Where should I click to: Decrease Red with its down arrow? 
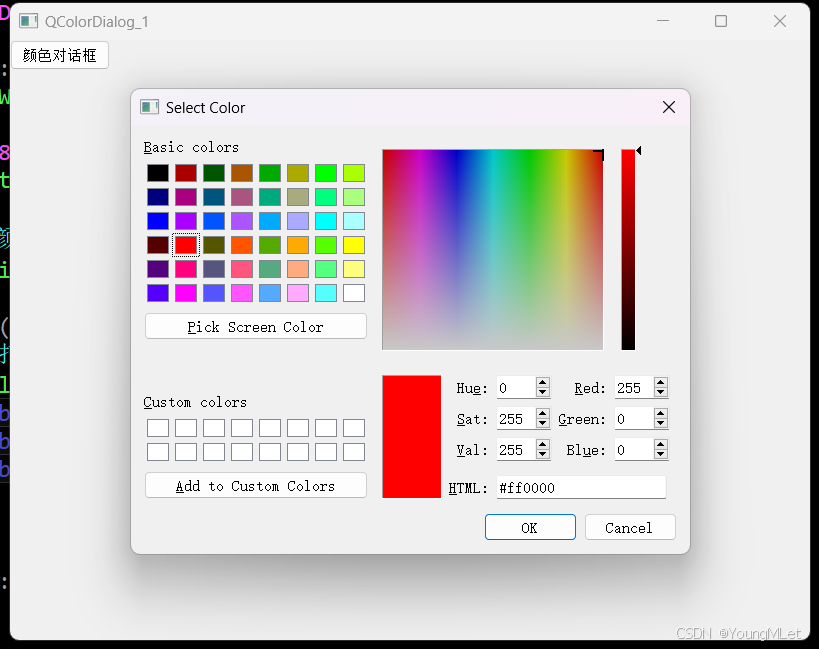point(661,392)
